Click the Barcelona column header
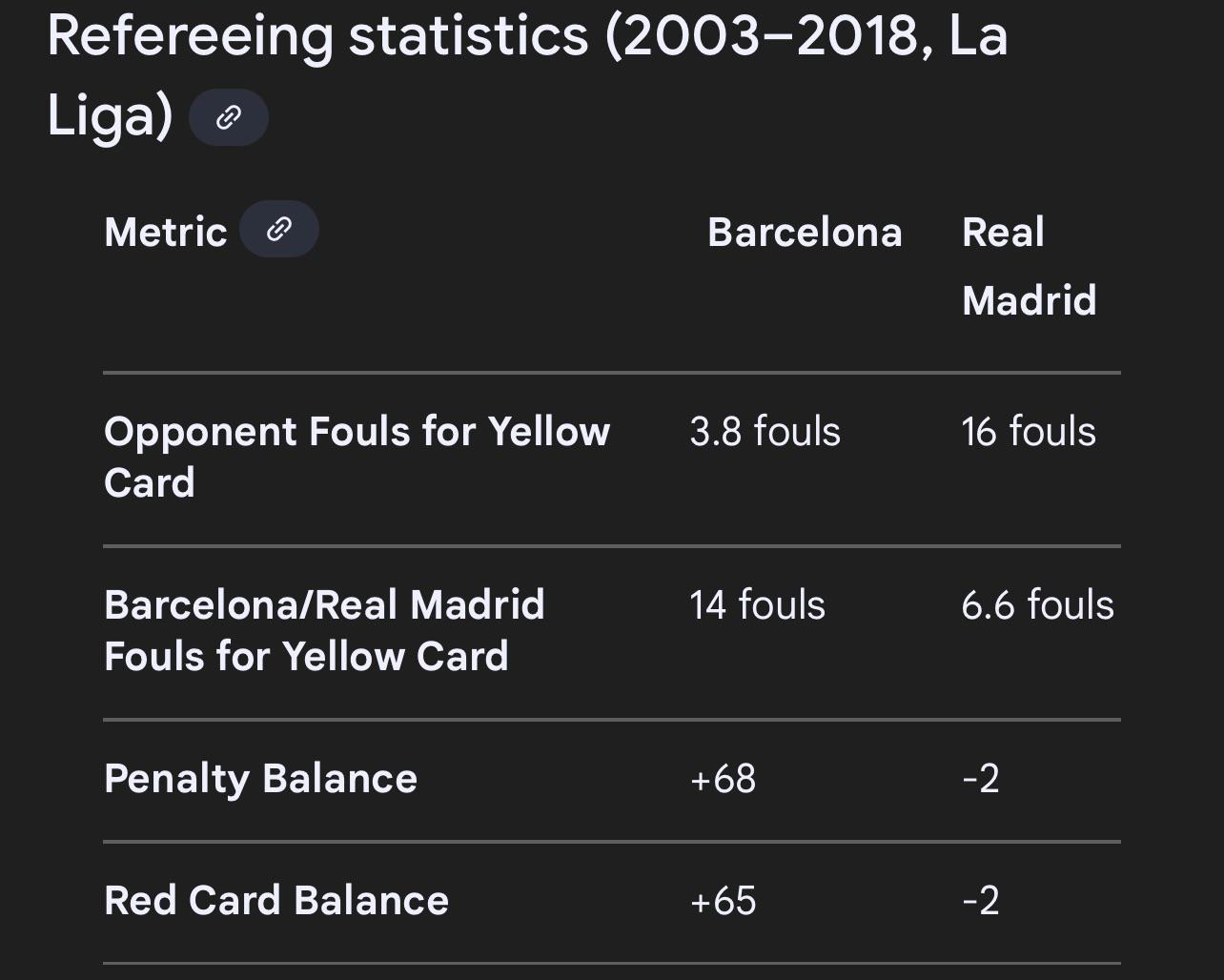1224x980 pixels. (x=804, y=232)
